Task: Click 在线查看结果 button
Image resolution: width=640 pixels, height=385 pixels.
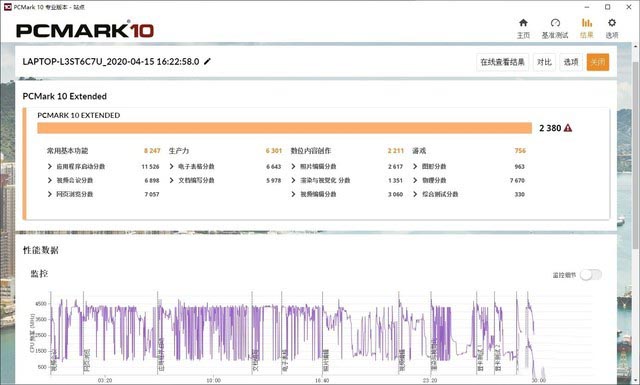Action: click(x=502, y=62)
